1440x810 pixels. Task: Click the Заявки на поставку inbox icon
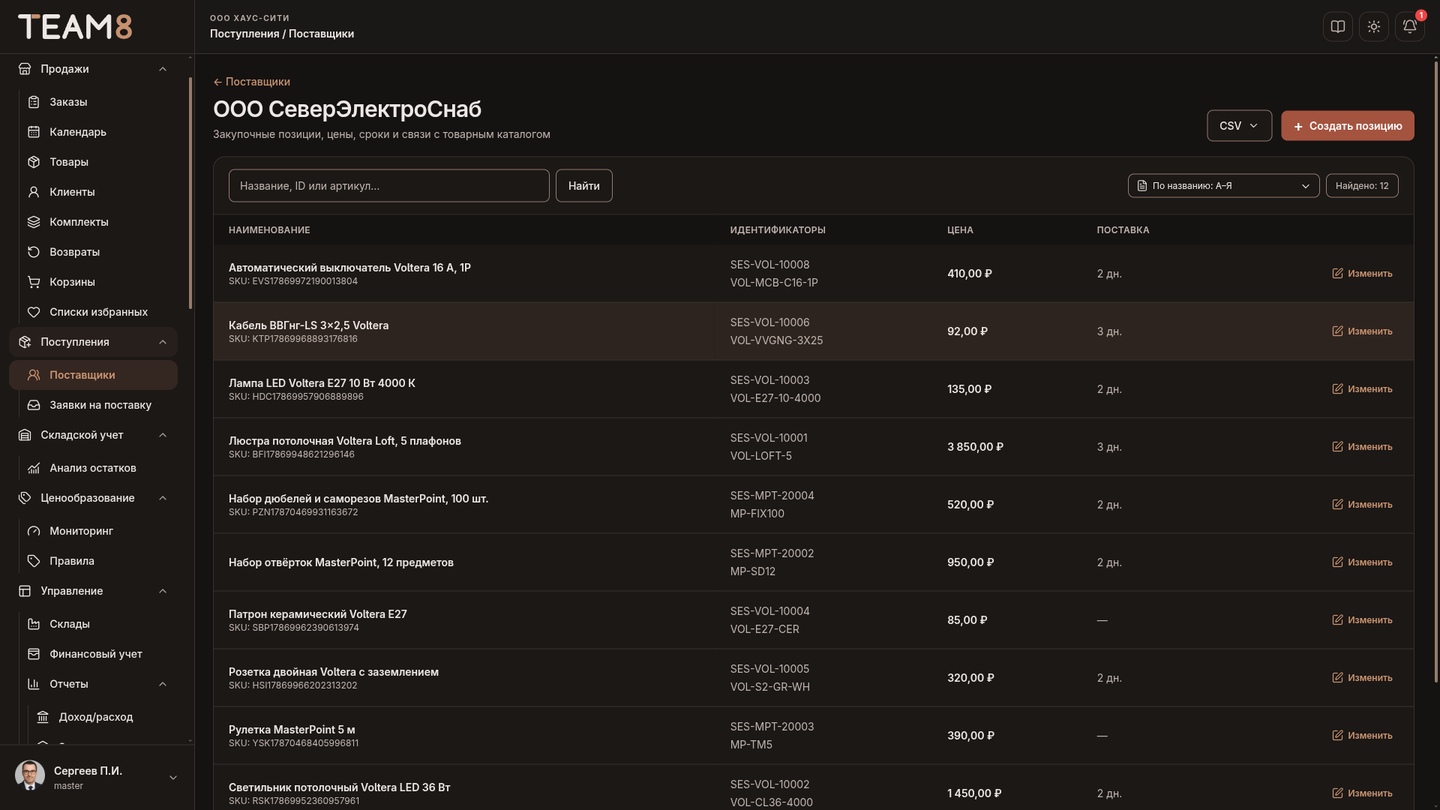(34, 405)
